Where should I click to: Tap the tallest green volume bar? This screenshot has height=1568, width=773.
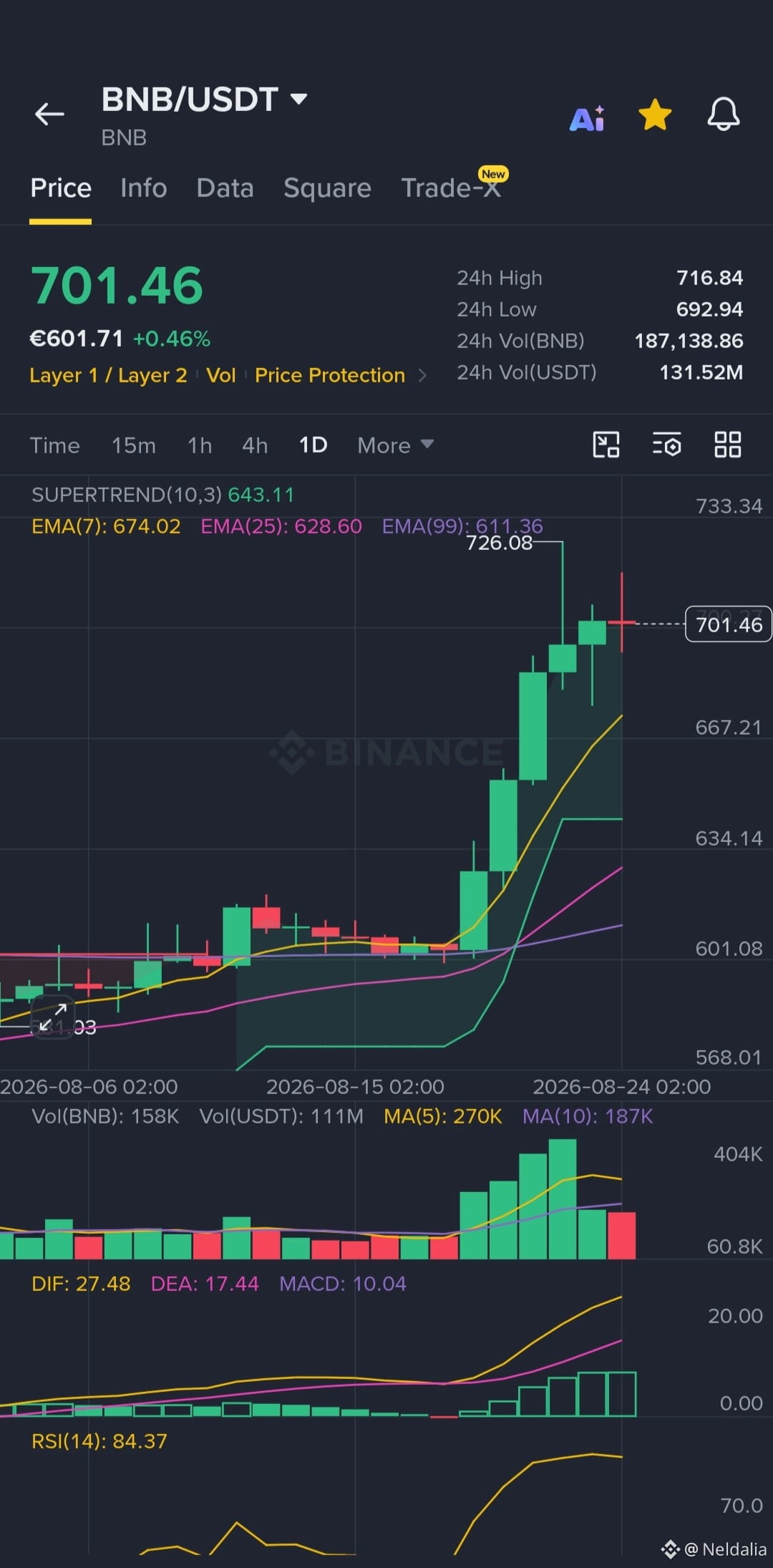[x=563, y=1199]
